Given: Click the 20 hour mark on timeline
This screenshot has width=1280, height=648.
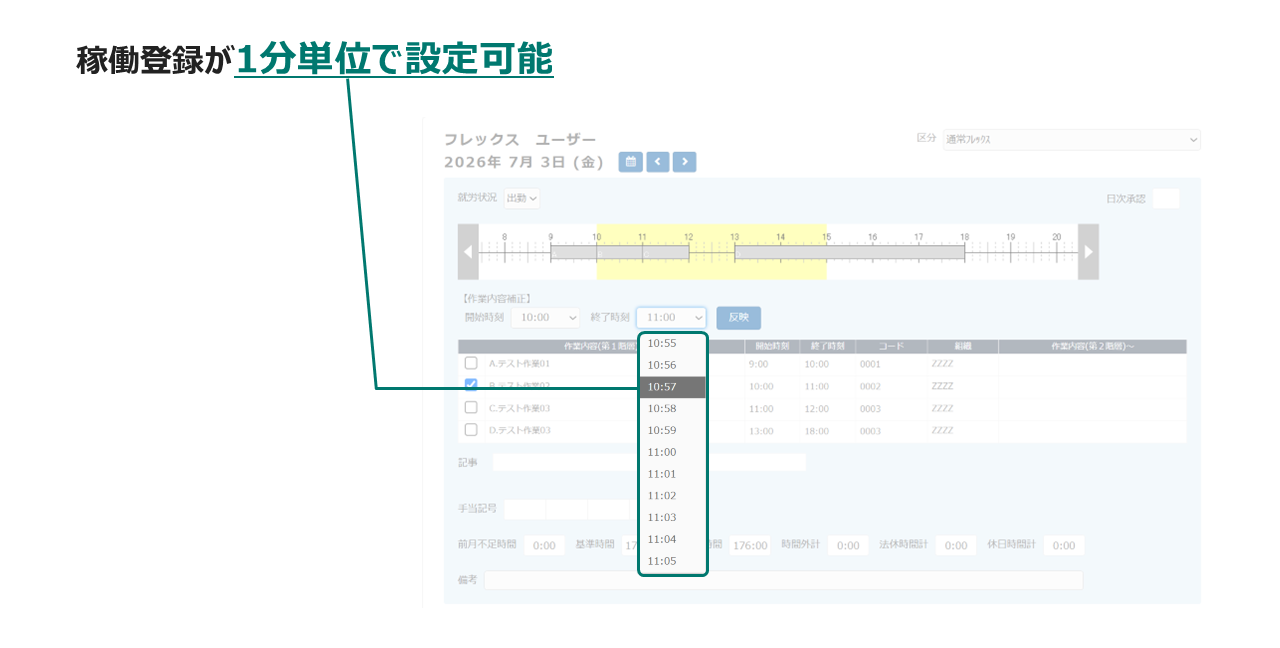Looking at the screenshot, I should [x=1056, y=237].
